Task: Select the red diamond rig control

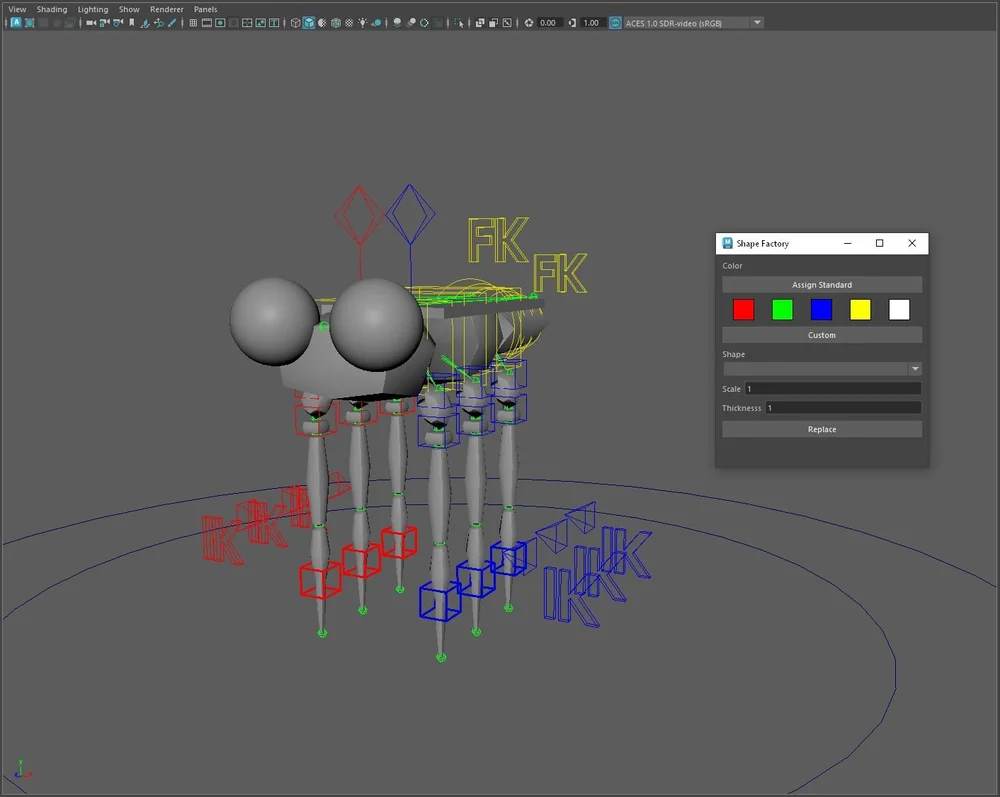Action: [x=359, y=215]
